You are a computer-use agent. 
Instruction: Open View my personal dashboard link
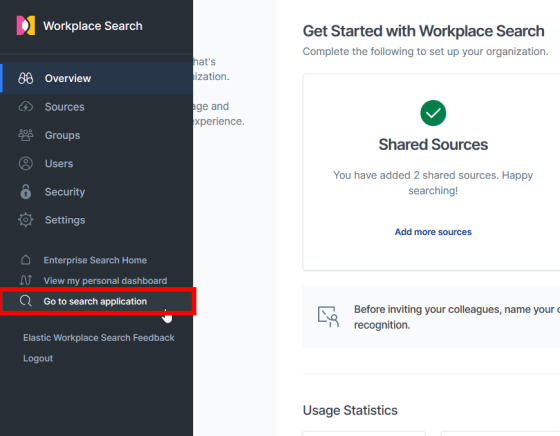point(105,281)
